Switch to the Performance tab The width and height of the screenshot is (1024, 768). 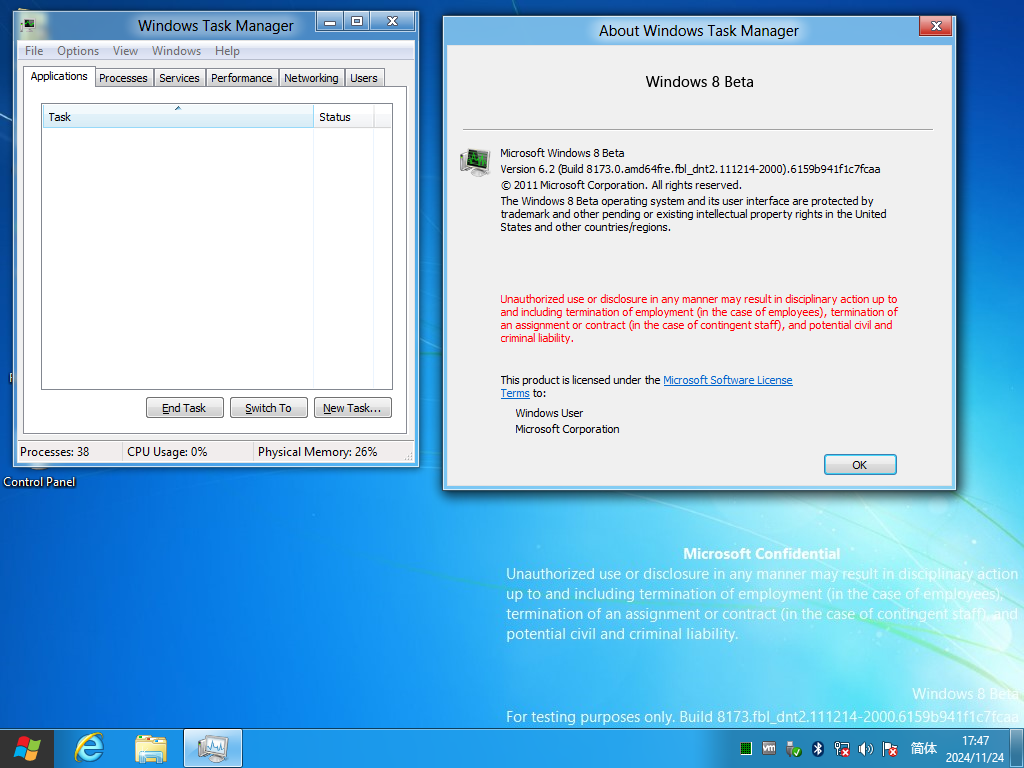[242, 78]
